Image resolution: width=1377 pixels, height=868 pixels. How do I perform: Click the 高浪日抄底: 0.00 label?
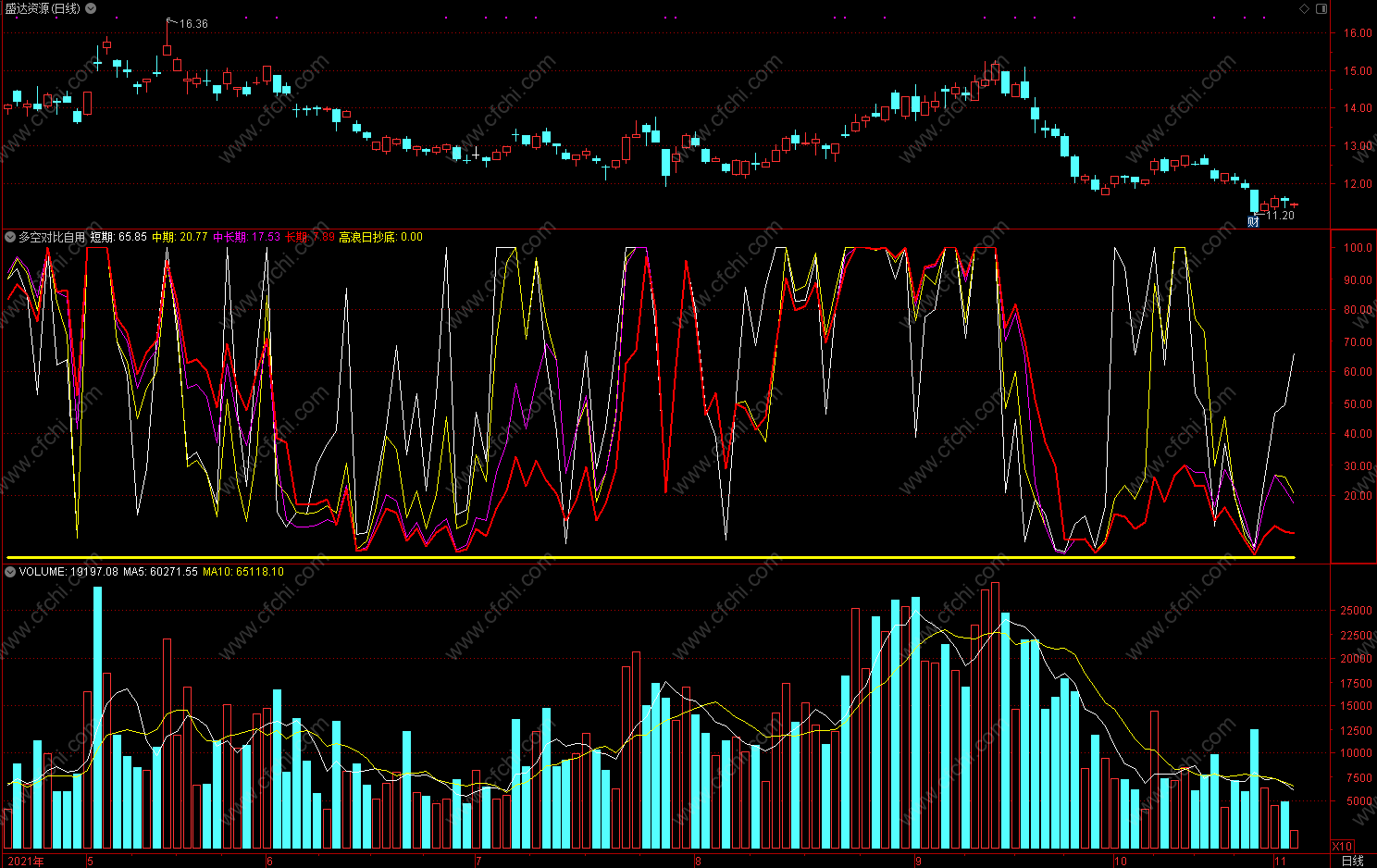380,237
